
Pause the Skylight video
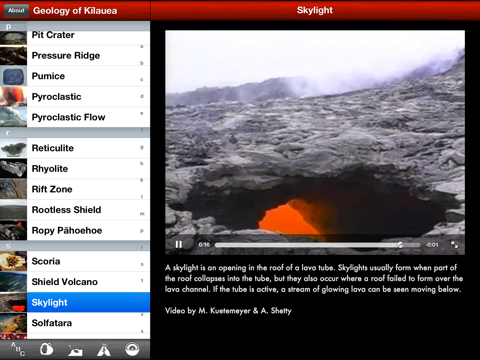179,245
